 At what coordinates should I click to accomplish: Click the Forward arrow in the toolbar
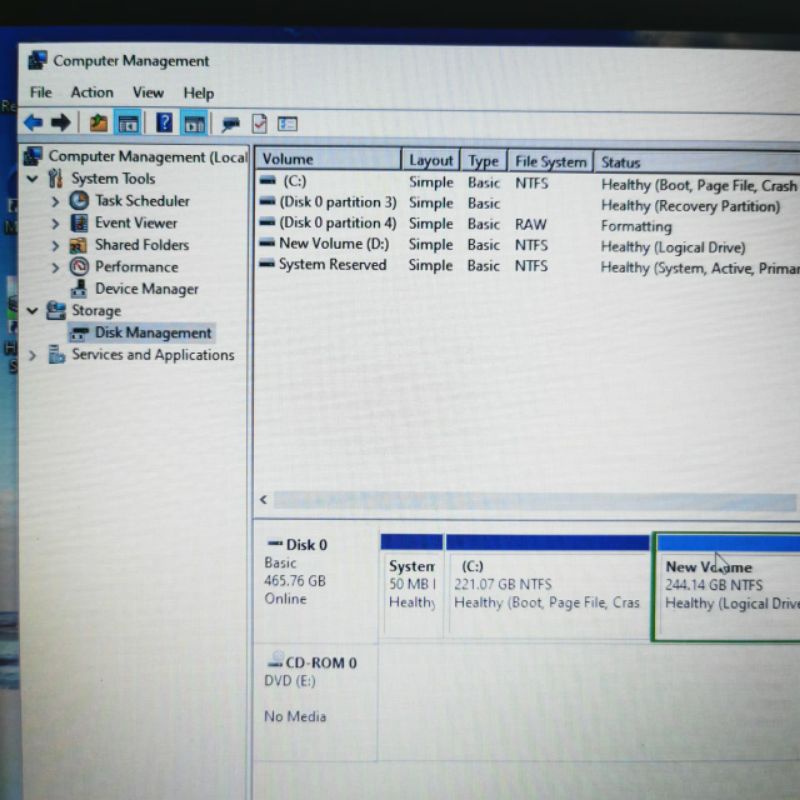tap(60, 123)
